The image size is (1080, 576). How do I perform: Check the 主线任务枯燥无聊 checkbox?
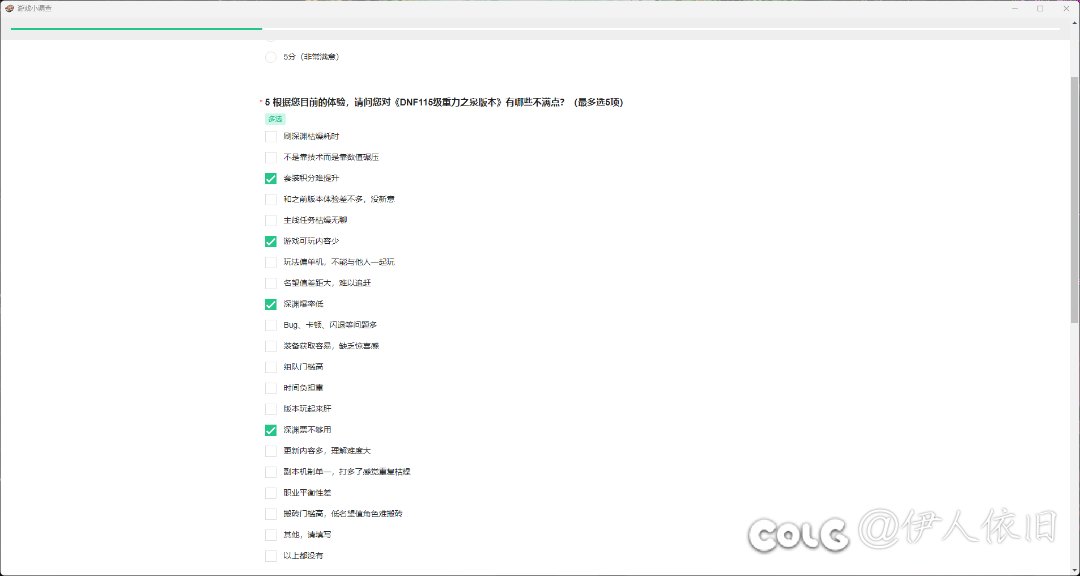click(x=271, y=220)
